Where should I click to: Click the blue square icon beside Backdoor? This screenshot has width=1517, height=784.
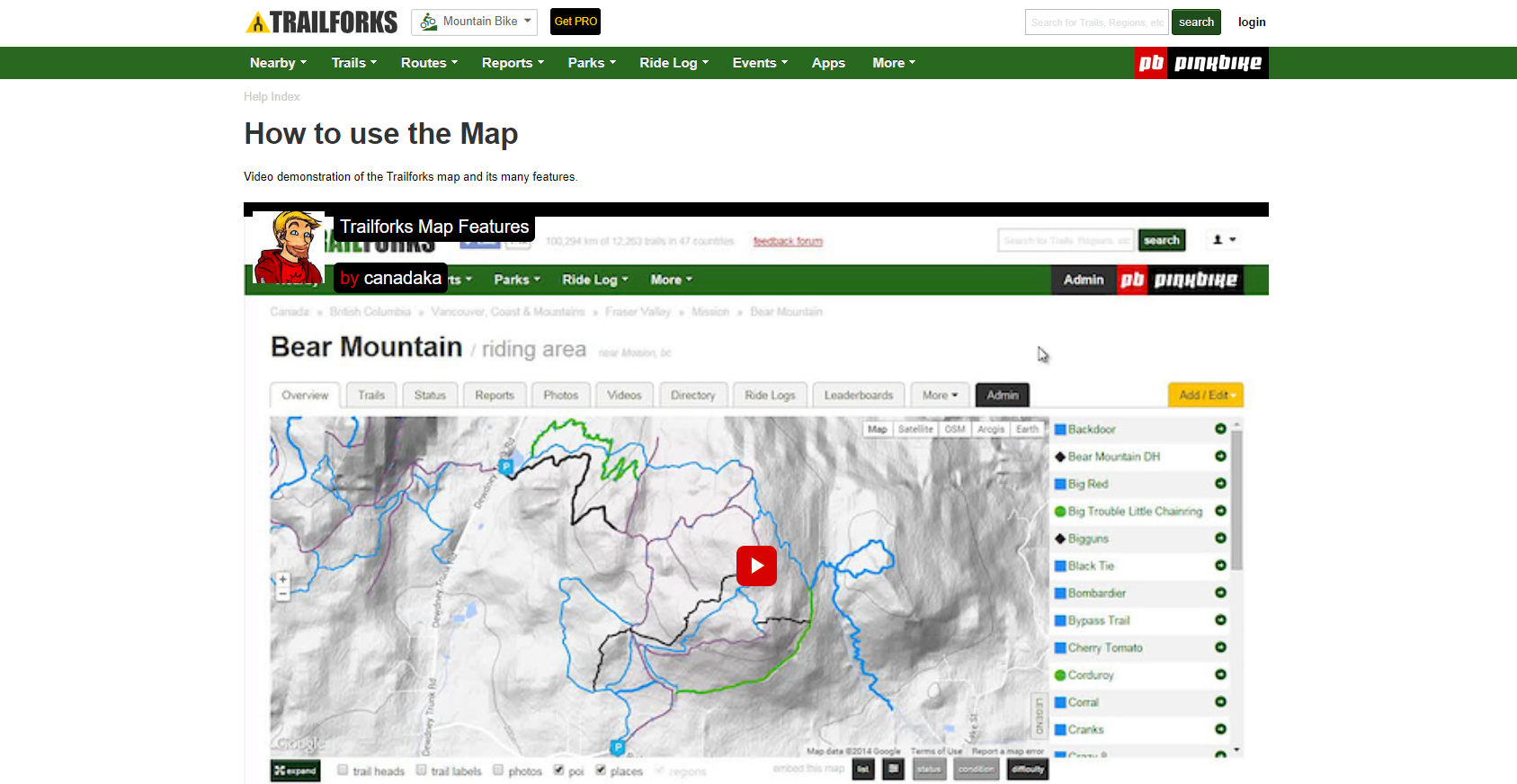click(x=1060, y=430)
